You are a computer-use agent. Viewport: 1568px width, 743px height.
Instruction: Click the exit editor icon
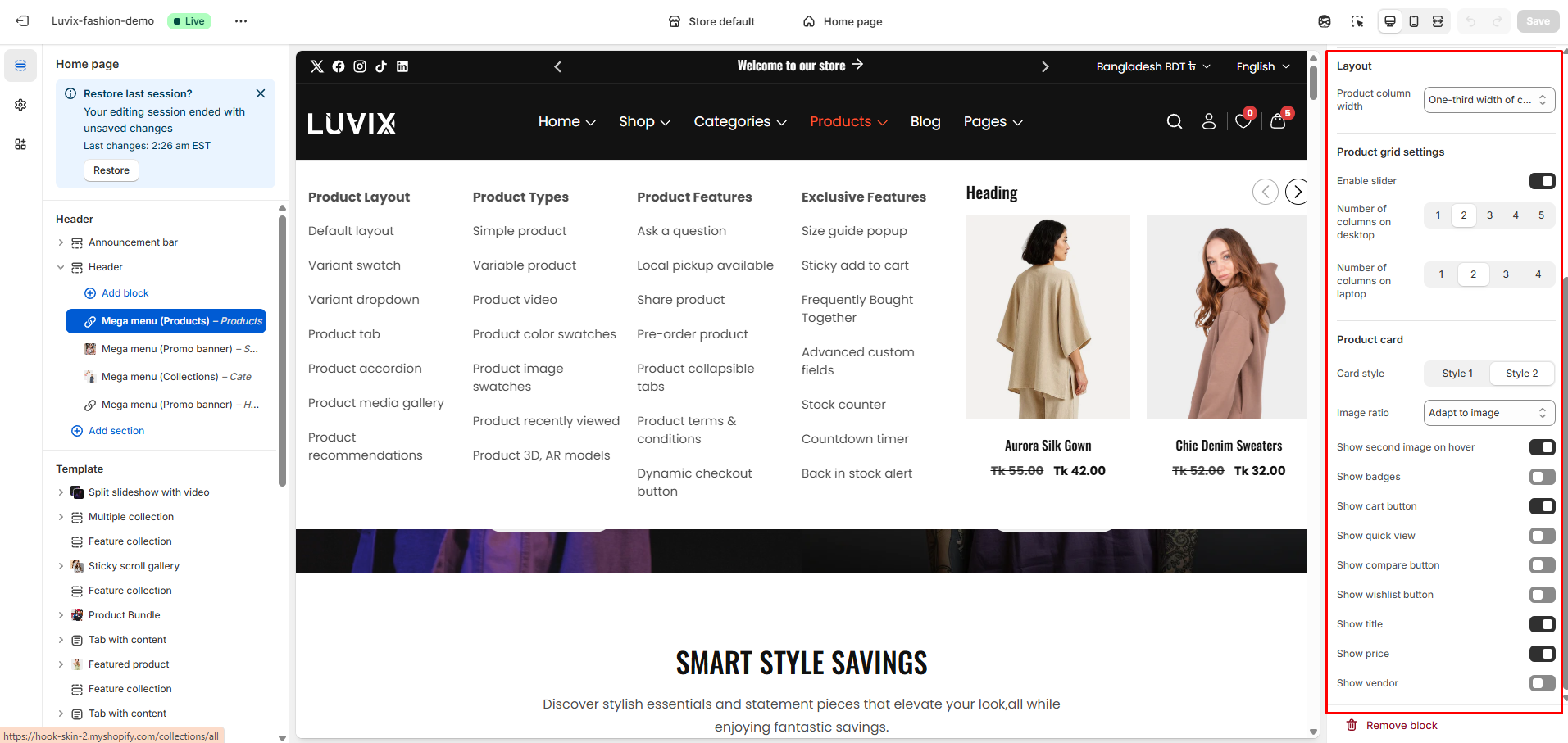[22, 21]
